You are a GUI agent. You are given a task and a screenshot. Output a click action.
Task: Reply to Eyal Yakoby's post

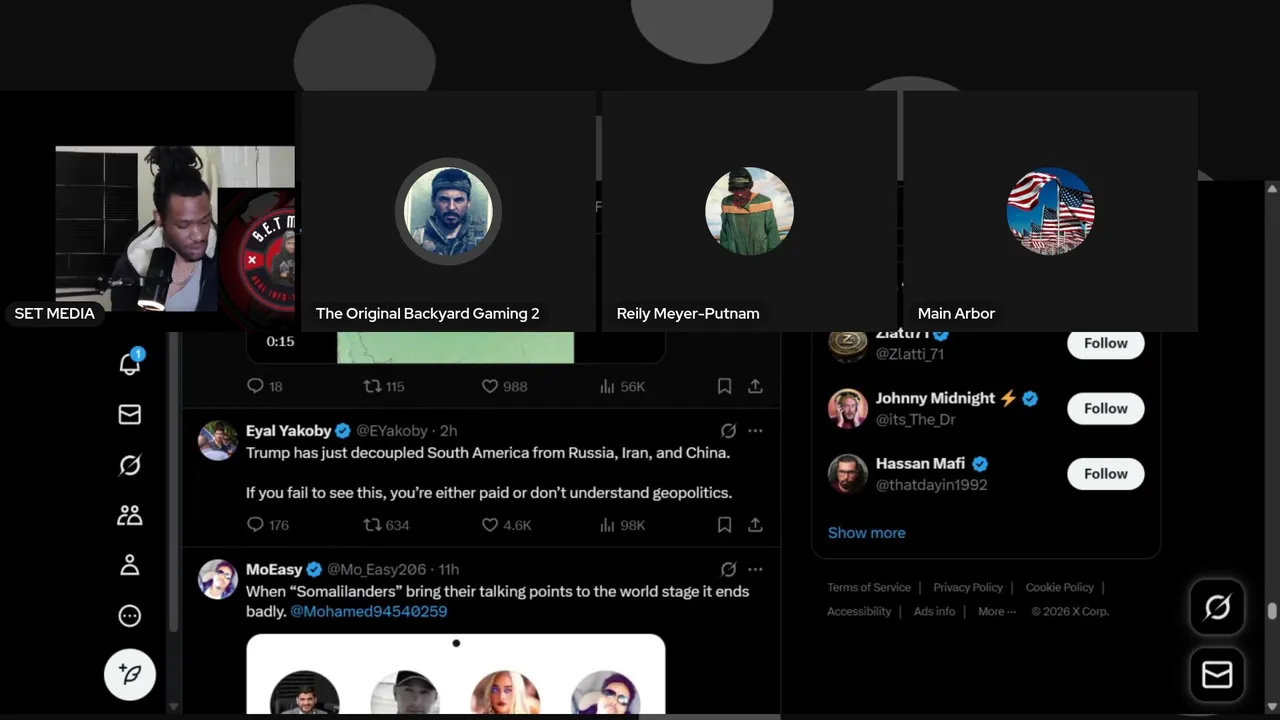pos(267,524)
